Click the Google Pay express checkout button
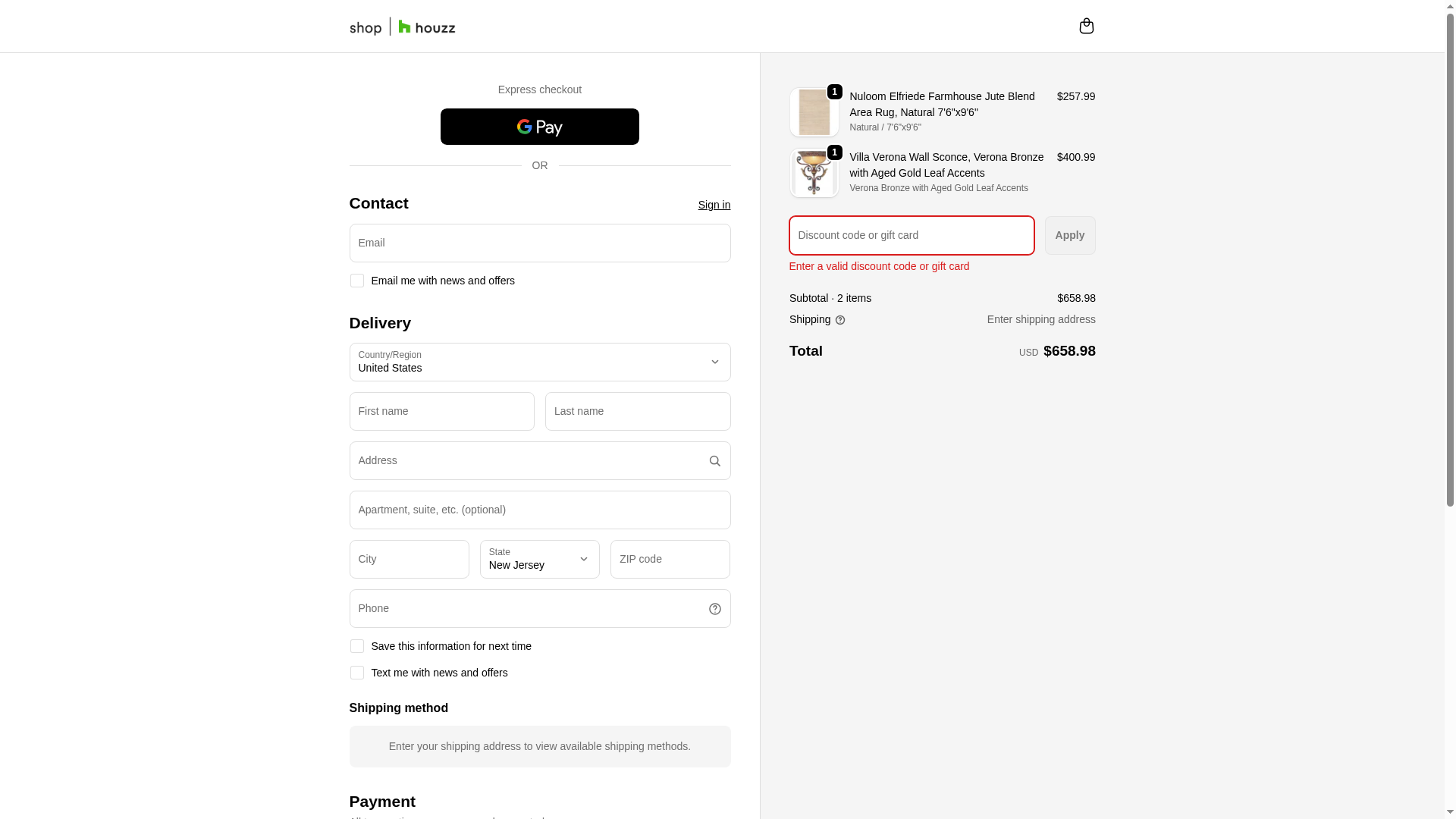Screen dimensions: 1456x819 [x=539, y=127]
